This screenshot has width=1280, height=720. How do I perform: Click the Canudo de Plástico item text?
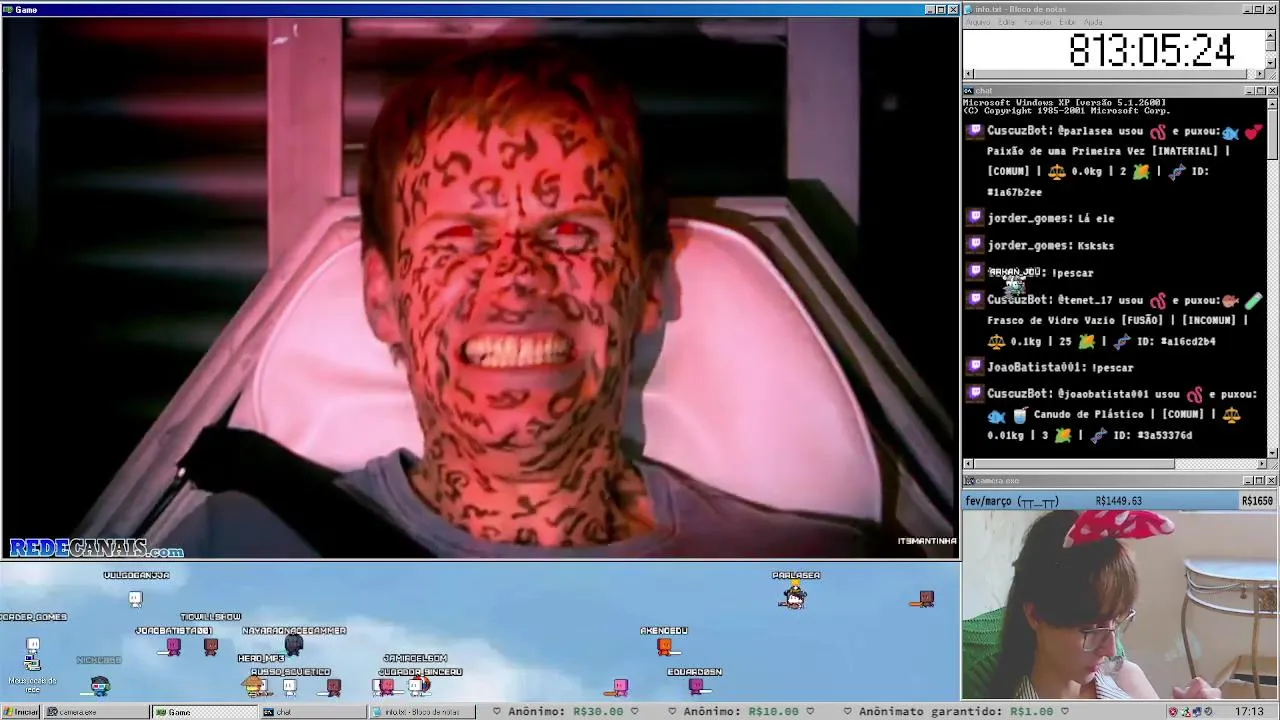1089,414
